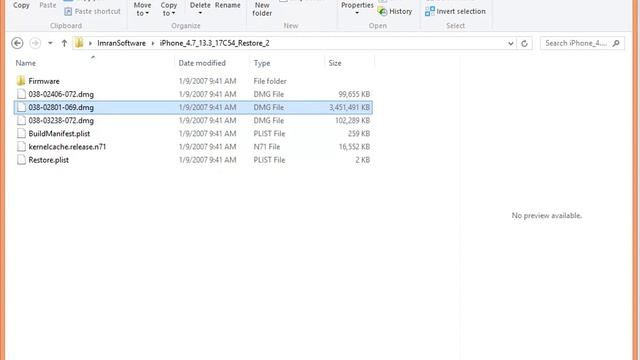Open address bar history dropdown

tap(510, 43)
